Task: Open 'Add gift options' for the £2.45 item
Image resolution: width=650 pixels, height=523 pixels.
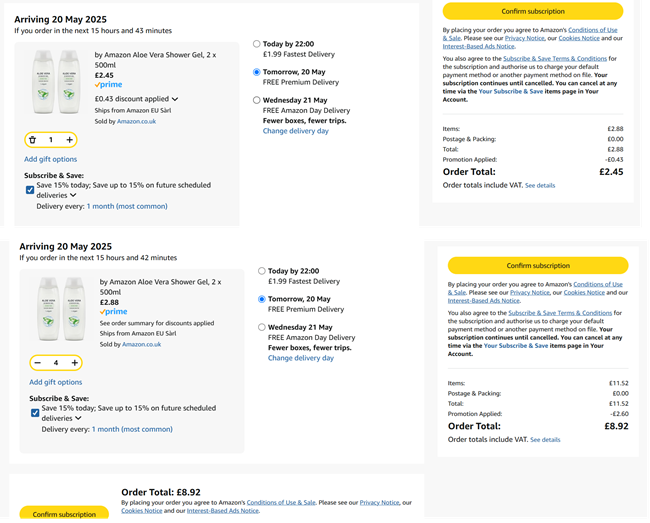Action: click(51, 159)
